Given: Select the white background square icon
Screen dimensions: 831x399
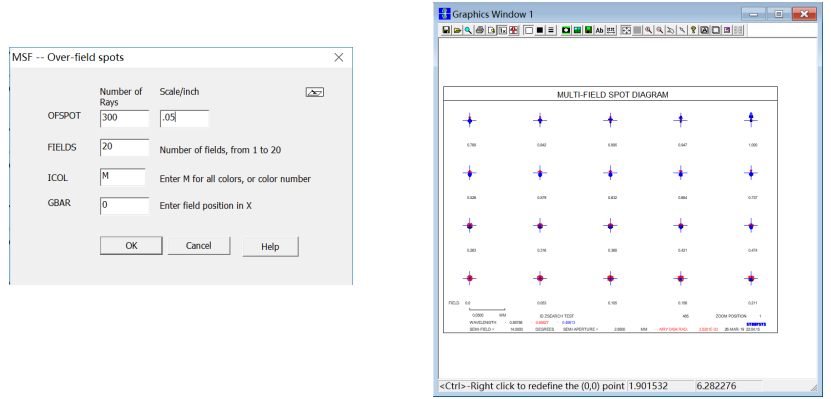Looking at the screenshot, I should (x=529, y=30).
